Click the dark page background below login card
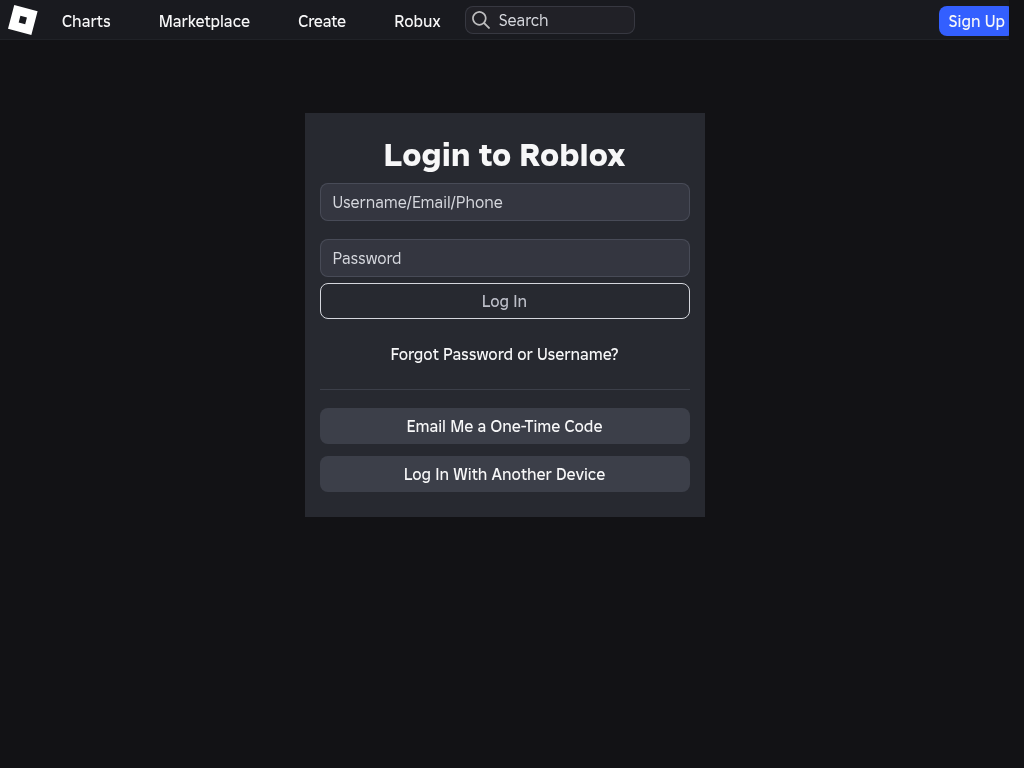Screen dimensions: 1024x768 pos(504,640)
